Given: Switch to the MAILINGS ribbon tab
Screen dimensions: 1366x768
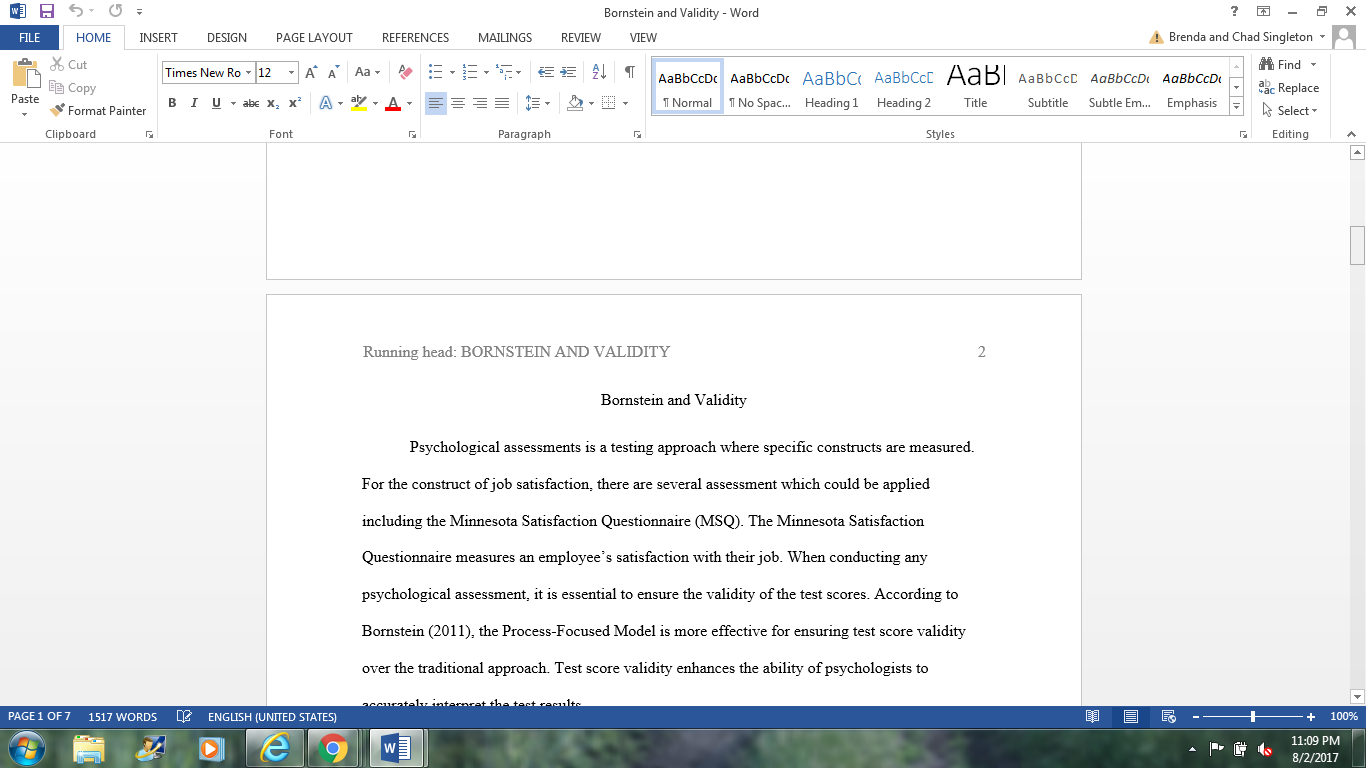Looking at the screenshot, I should (x=504, y=37).
